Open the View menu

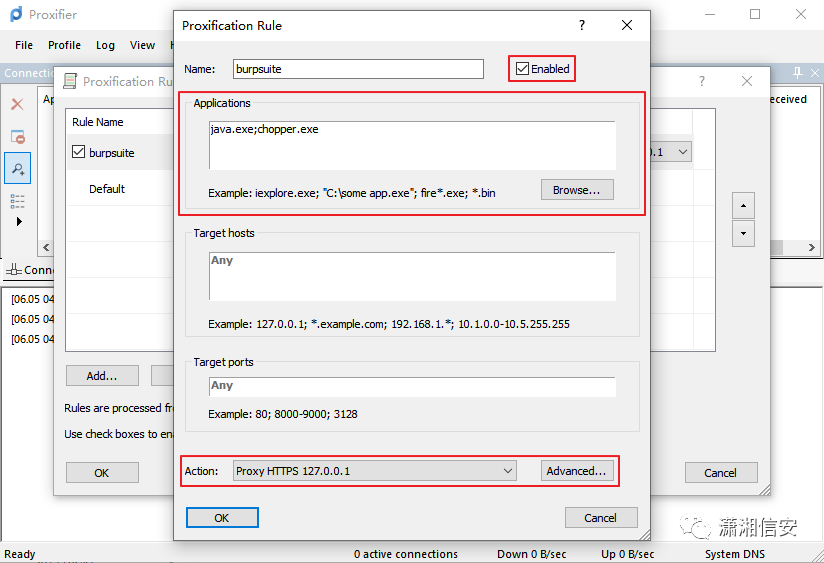coord(142,45)
